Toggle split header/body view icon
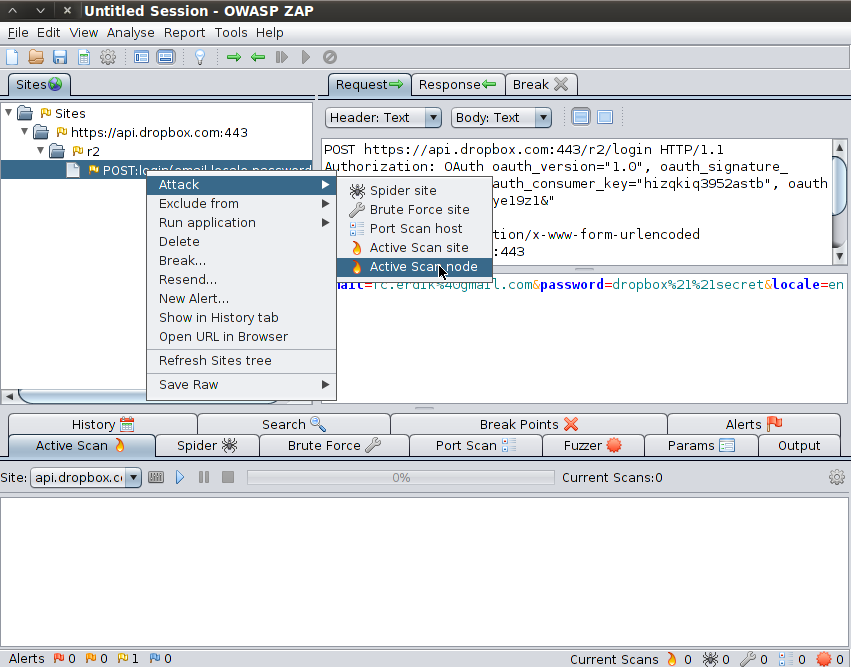The width and height of the screenshot is (851, 667). pos(581,117)
